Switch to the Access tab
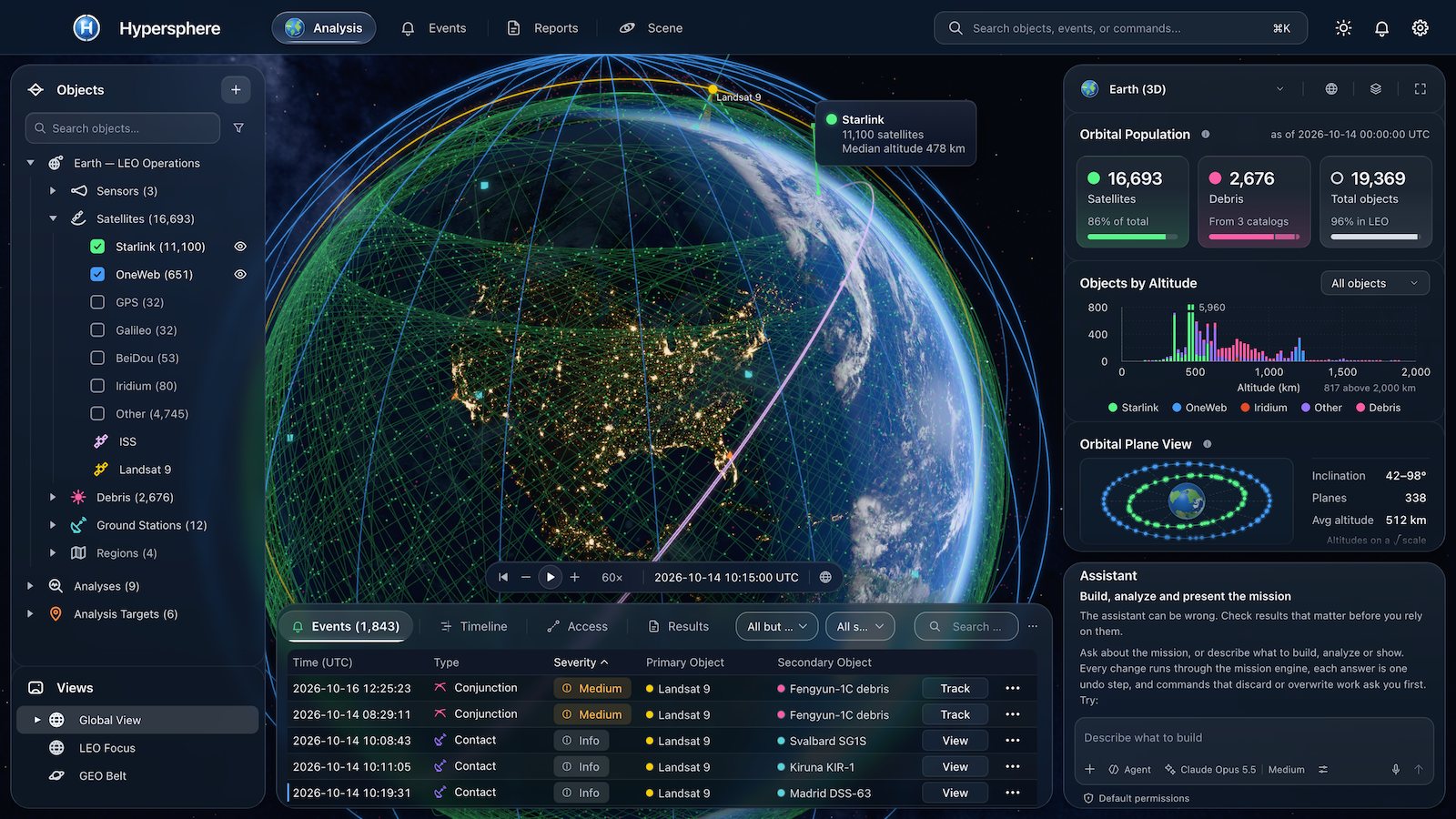The height and width of the screenshot is (819, 1456). point(577,626)
